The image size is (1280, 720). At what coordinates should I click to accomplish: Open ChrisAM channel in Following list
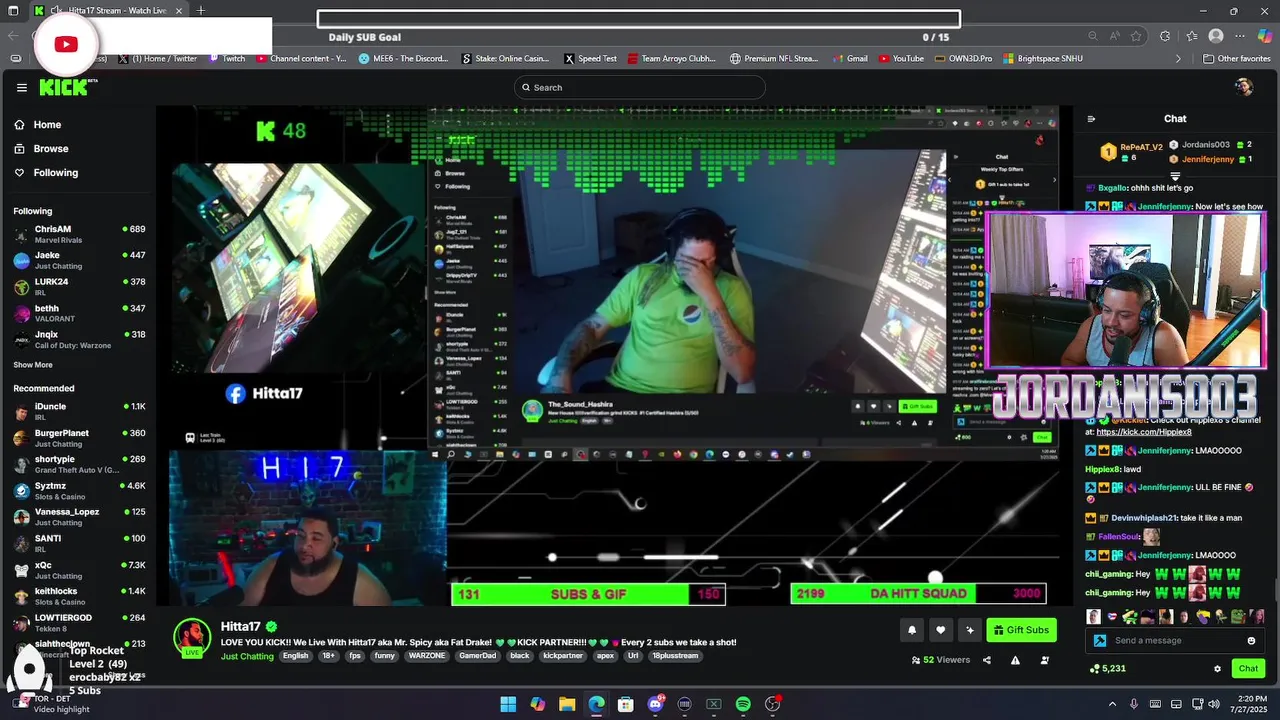(79, 233)
